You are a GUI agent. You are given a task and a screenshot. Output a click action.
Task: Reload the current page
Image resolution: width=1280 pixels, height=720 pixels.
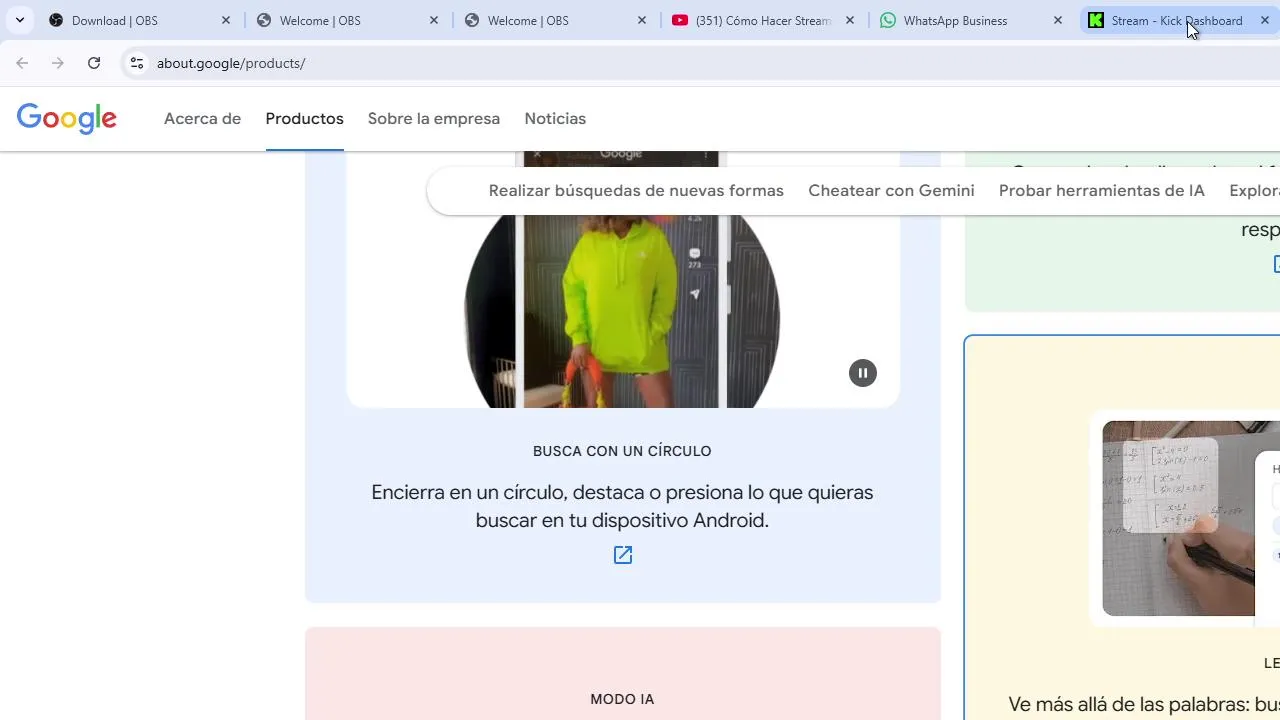click(94, 63)
